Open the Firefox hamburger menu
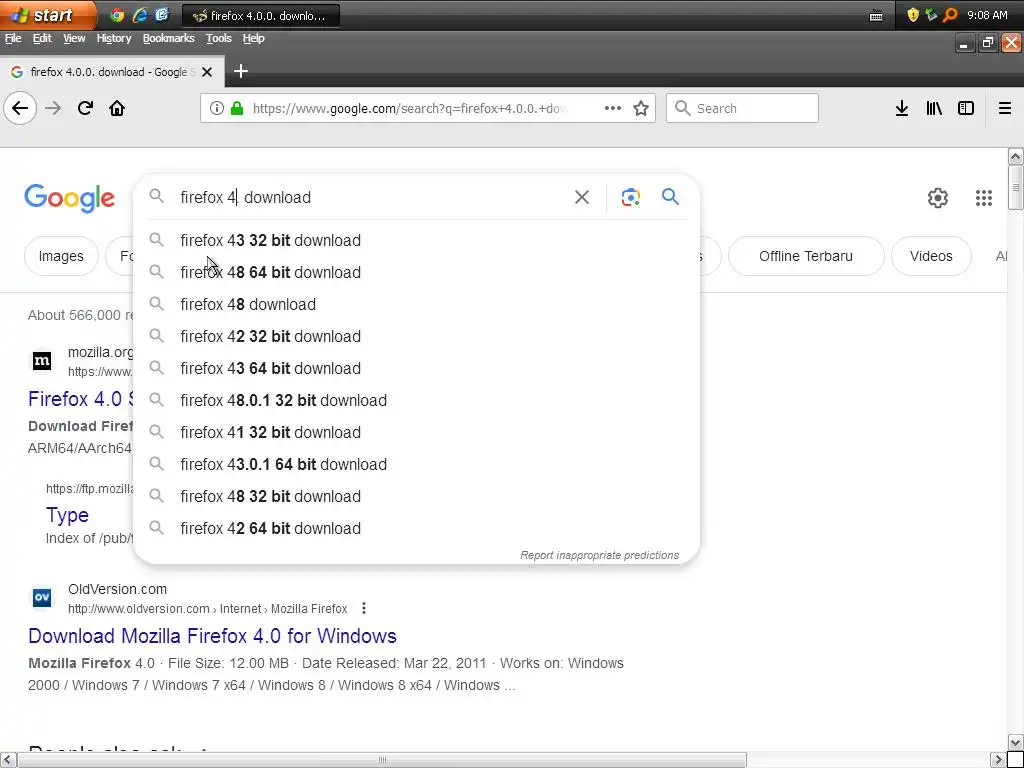Viewport: 1024px width, 768px height. 1005,108
